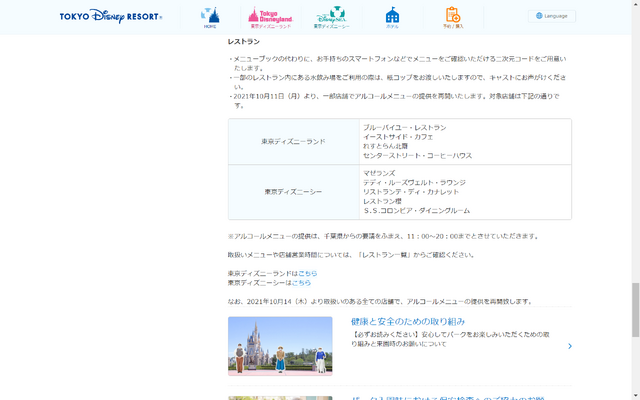Open the hotel building icon

click(x=392, y=18)
